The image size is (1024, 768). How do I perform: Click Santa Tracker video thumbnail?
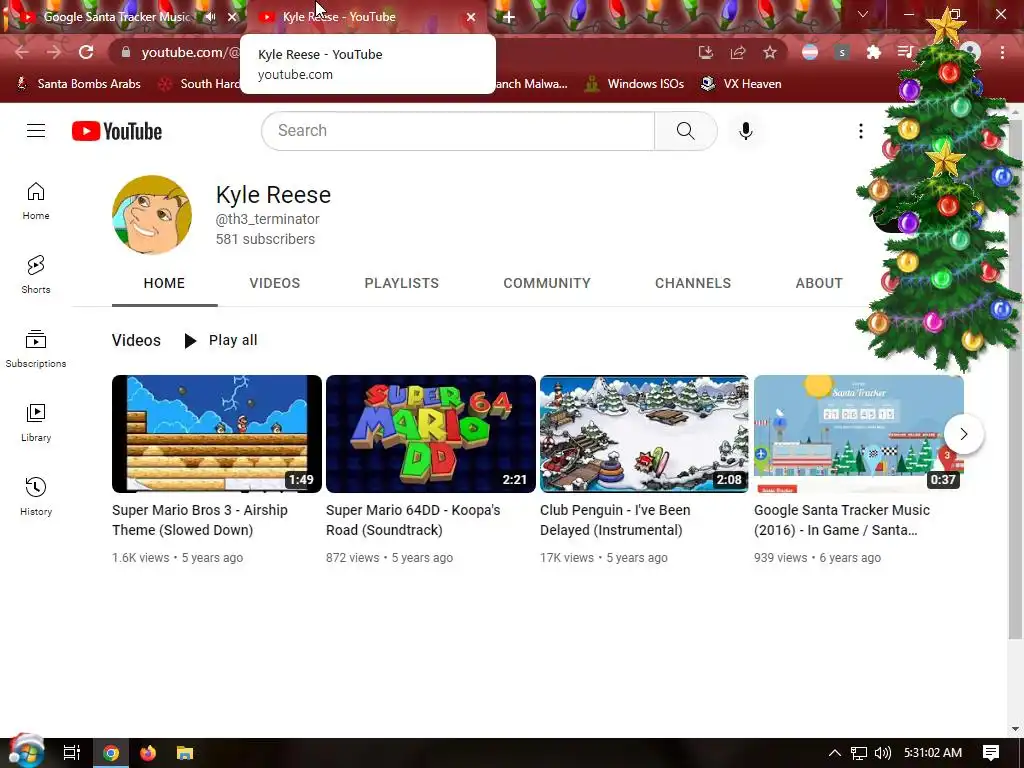pyautogui.click(x=859, y=434)
